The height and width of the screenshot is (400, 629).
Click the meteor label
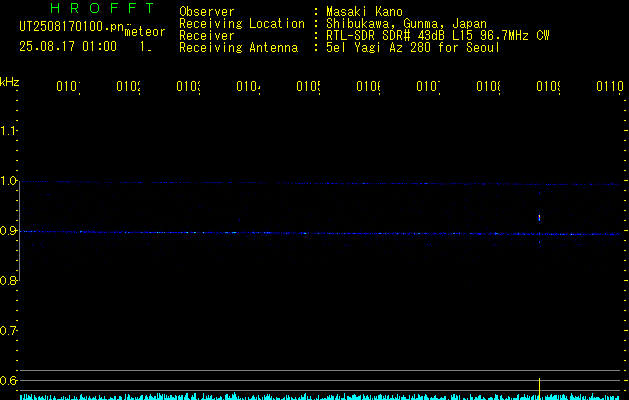145,32
